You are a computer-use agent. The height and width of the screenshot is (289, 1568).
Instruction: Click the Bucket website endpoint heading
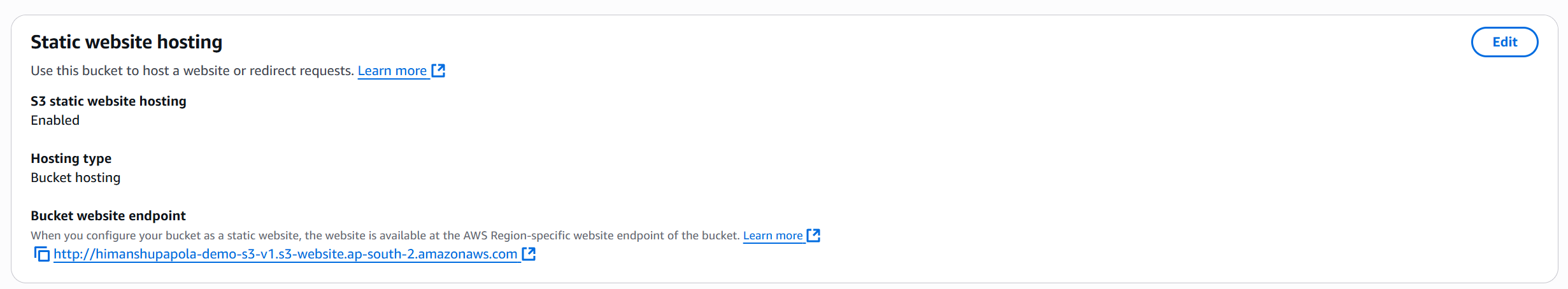pos(108,216)
